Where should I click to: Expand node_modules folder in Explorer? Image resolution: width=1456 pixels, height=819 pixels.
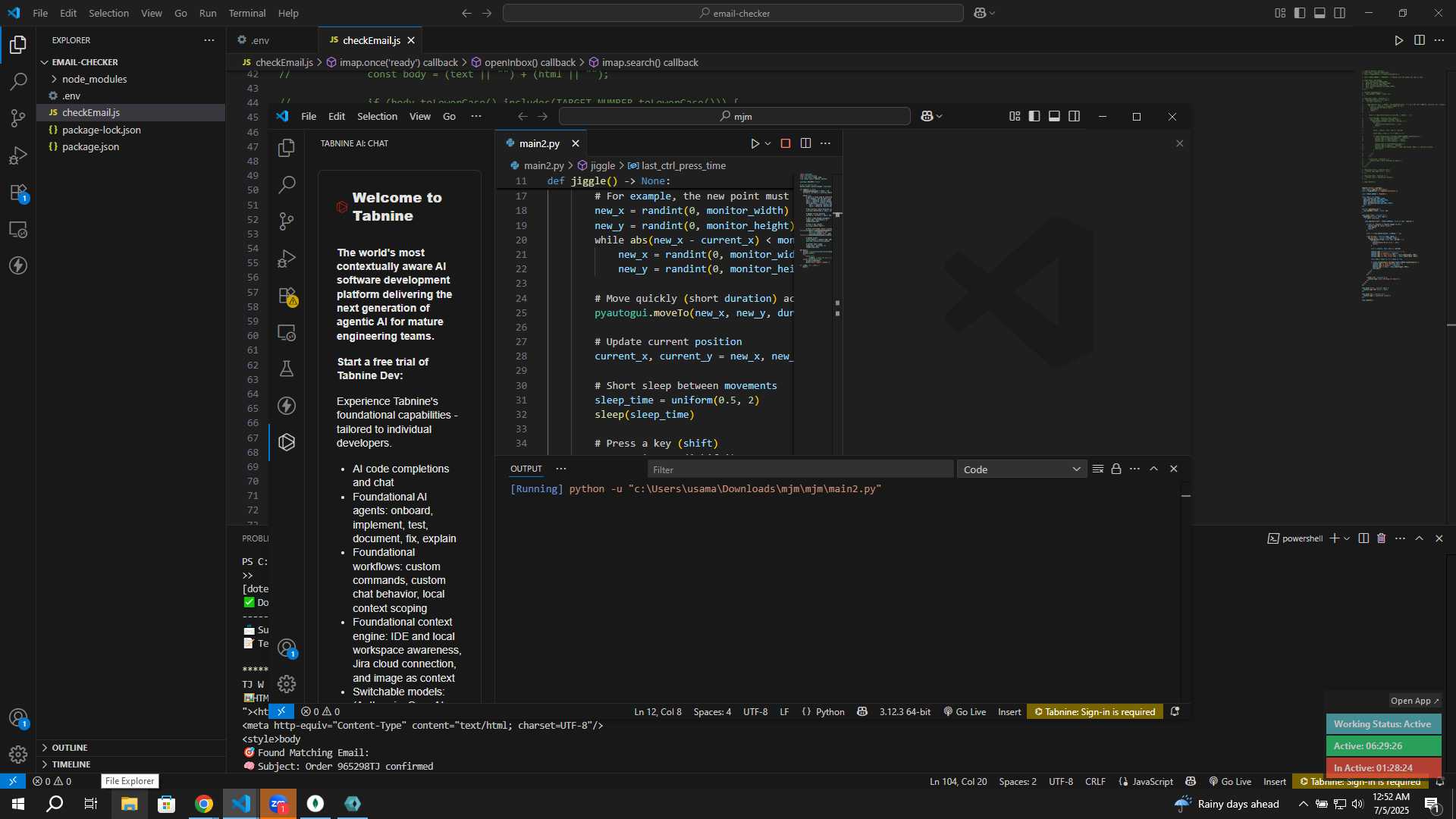tap(94, 79)
